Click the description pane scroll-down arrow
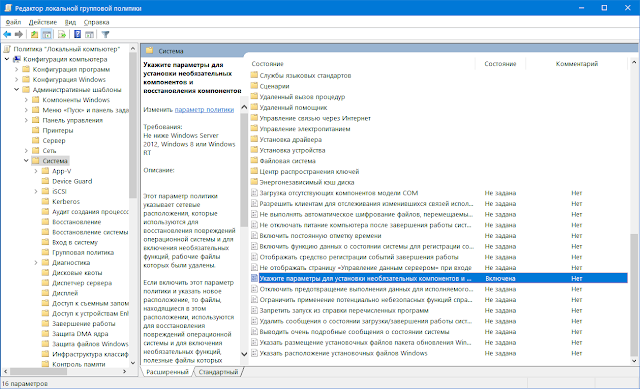 coord(244,354)
